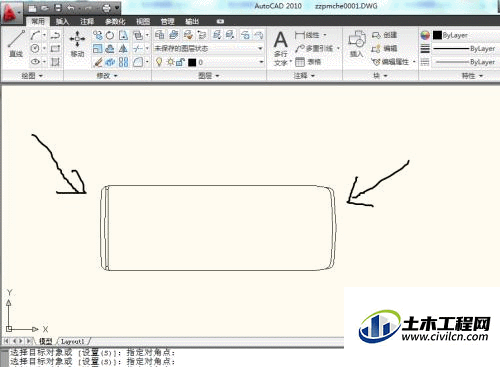Switch to the 管理 ribbon tab
This screenshot has width=500, height=367.
click(167, 21)
